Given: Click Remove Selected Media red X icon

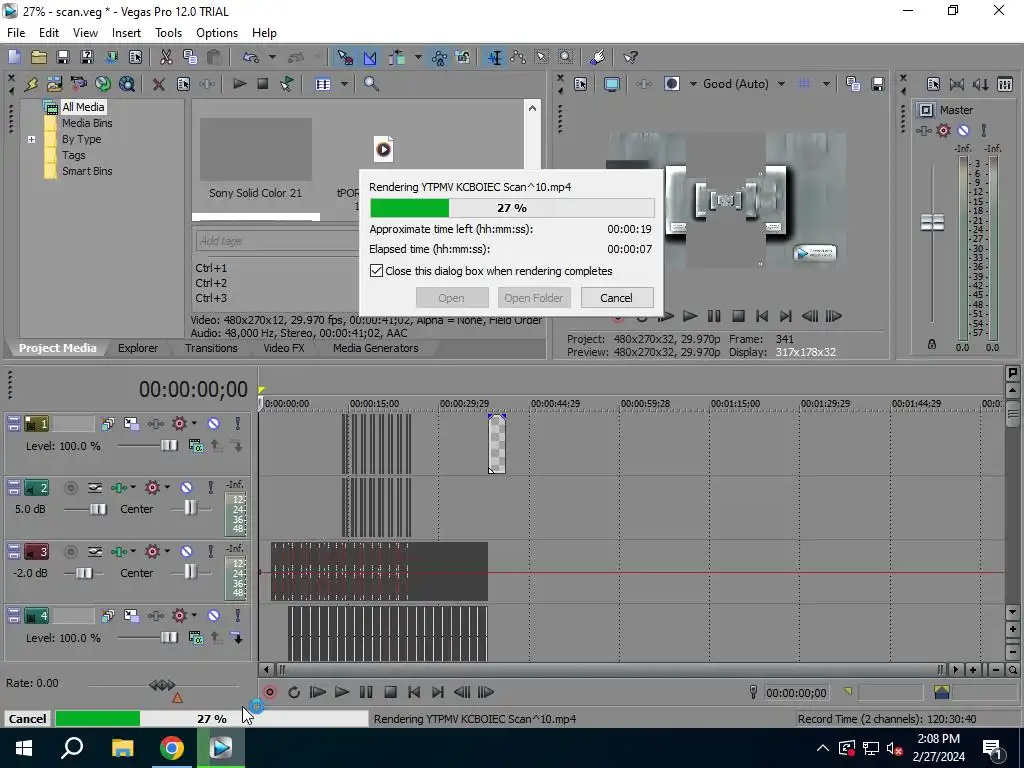Looking at the screenshot, I should coord(159,84).
